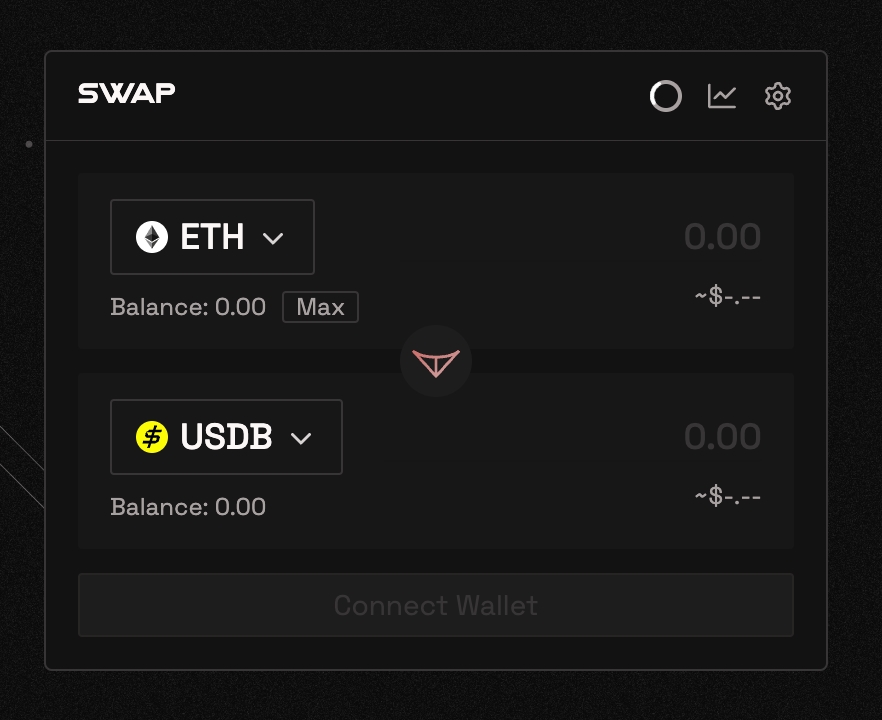
Task: Click the swap direction arrow icon
Action: [x=436, y=362]
